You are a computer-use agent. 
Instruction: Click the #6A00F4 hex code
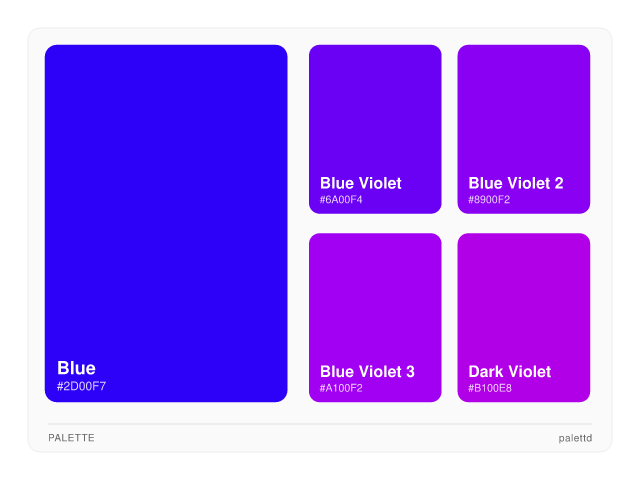(x=341, y=199)
